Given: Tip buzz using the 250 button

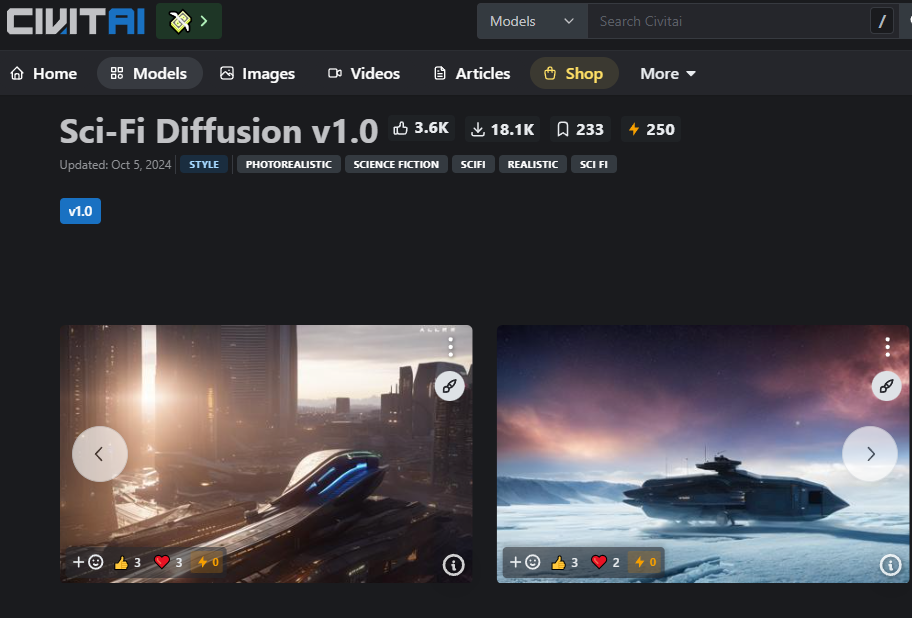Looking at the screenshot, I should click(x=651, y=129).
